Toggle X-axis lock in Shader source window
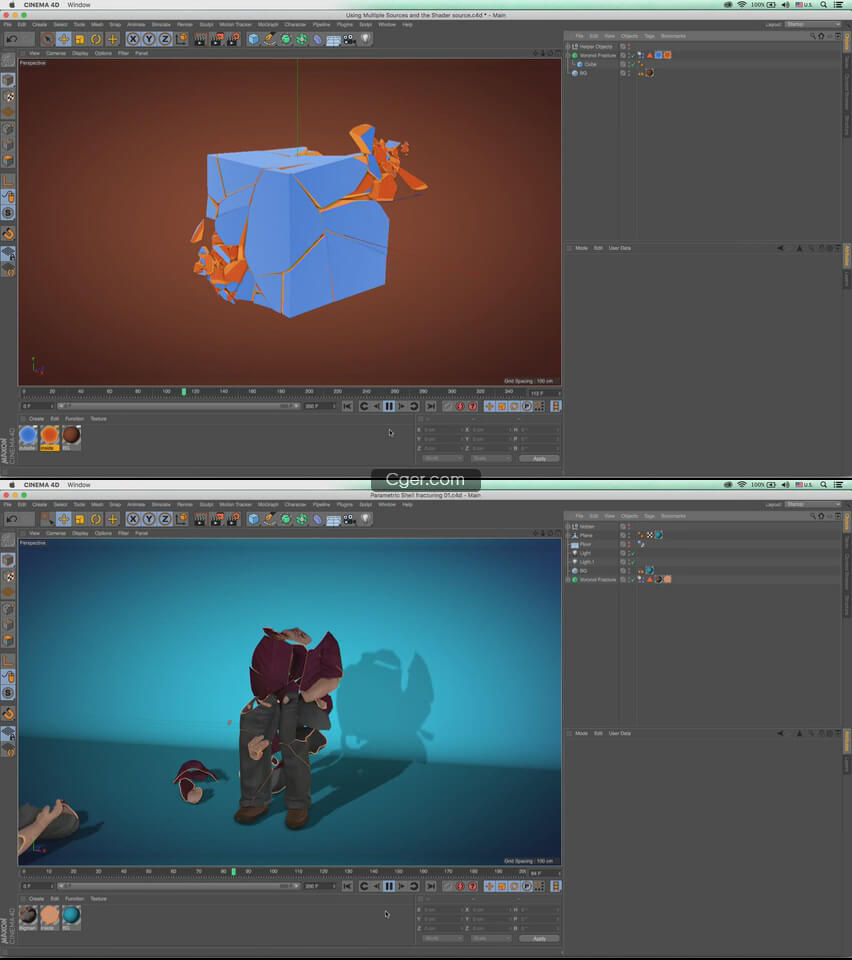The image size is (852, 960). click(x=133, y=39)
